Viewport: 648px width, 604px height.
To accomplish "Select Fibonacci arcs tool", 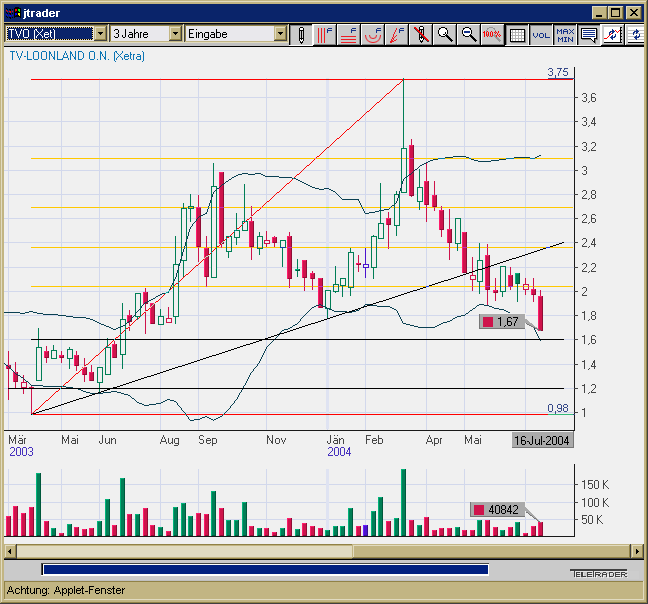I will click(x=373, y=34).
